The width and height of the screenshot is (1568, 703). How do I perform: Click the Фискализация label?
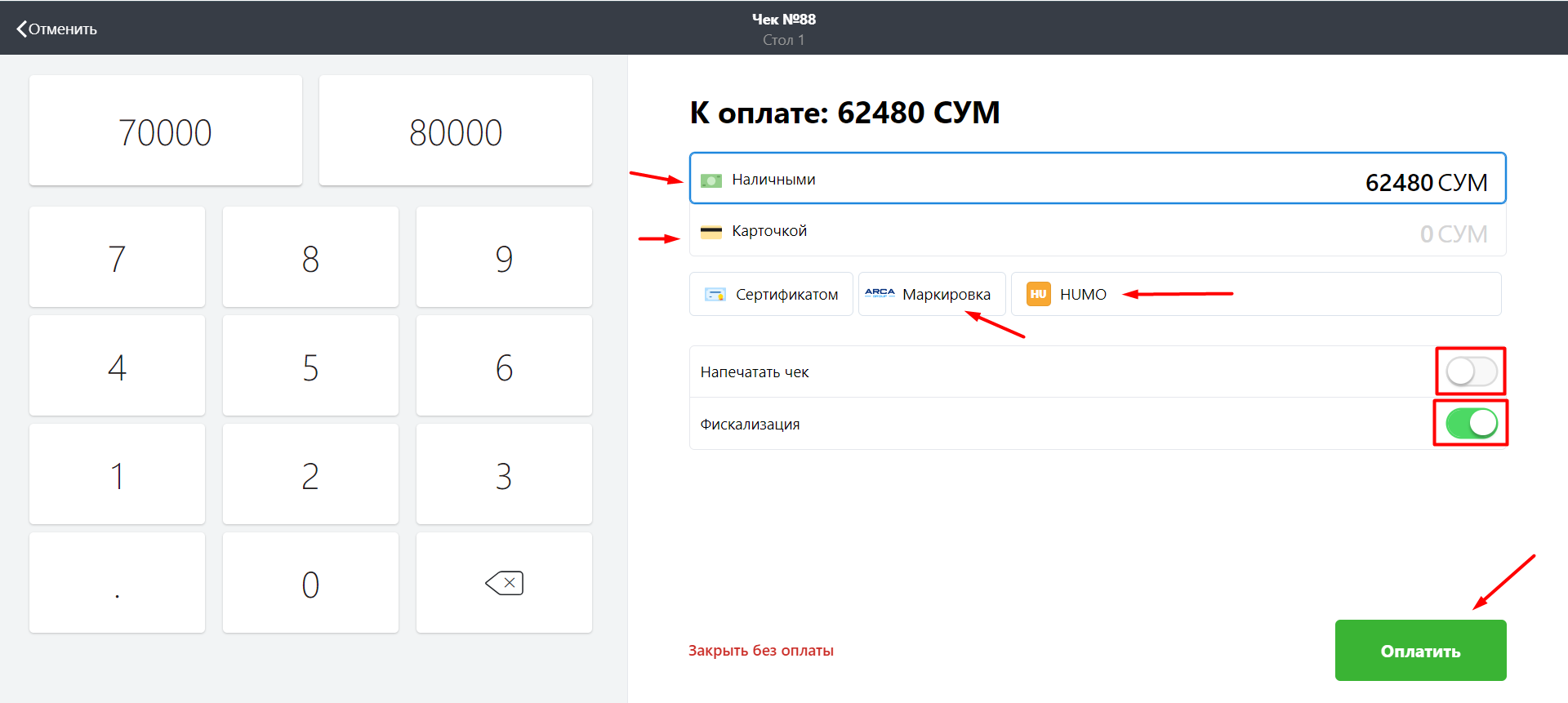click(750, 425)
